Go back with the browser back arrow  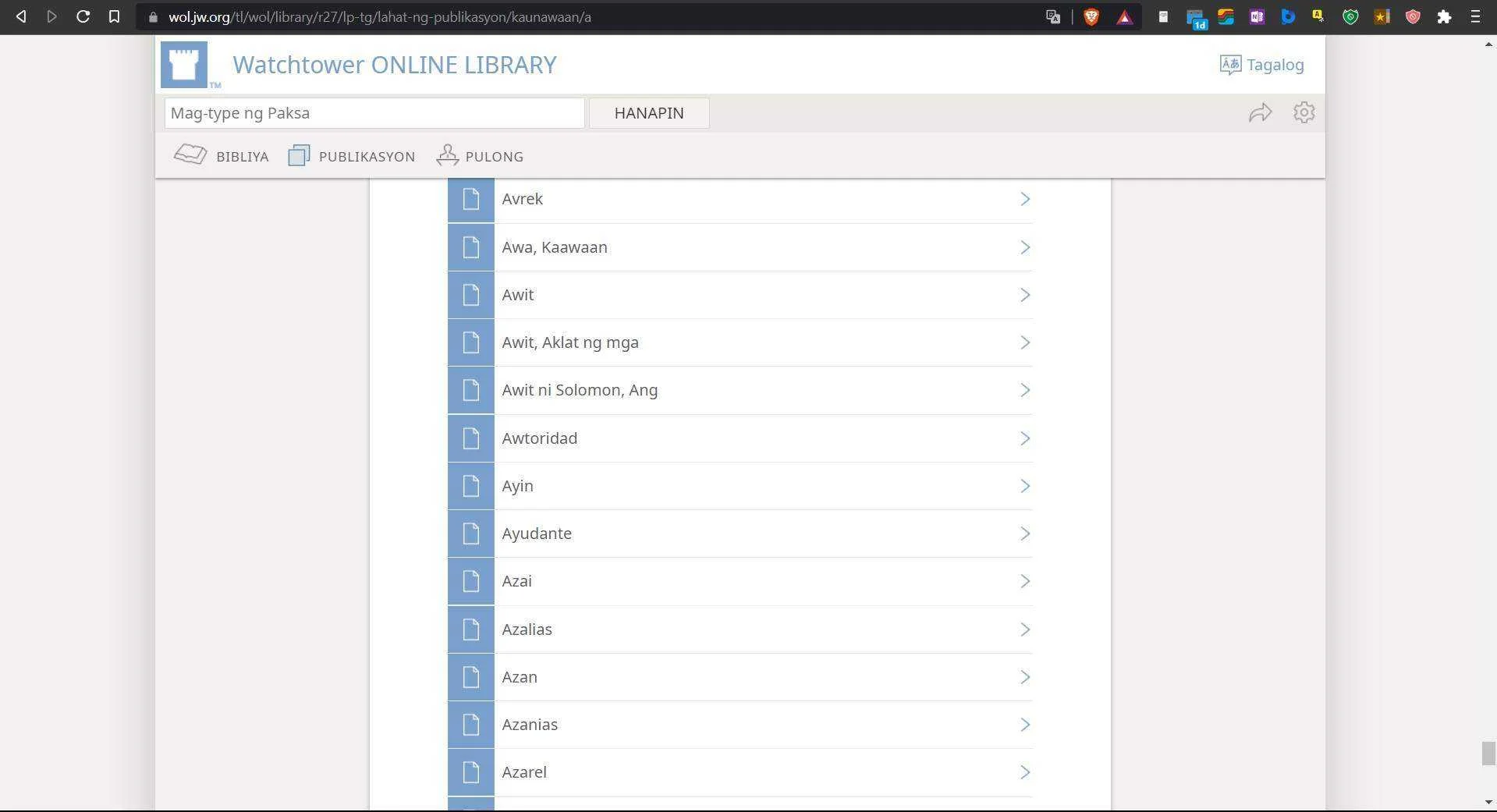[x=21, y=16]
